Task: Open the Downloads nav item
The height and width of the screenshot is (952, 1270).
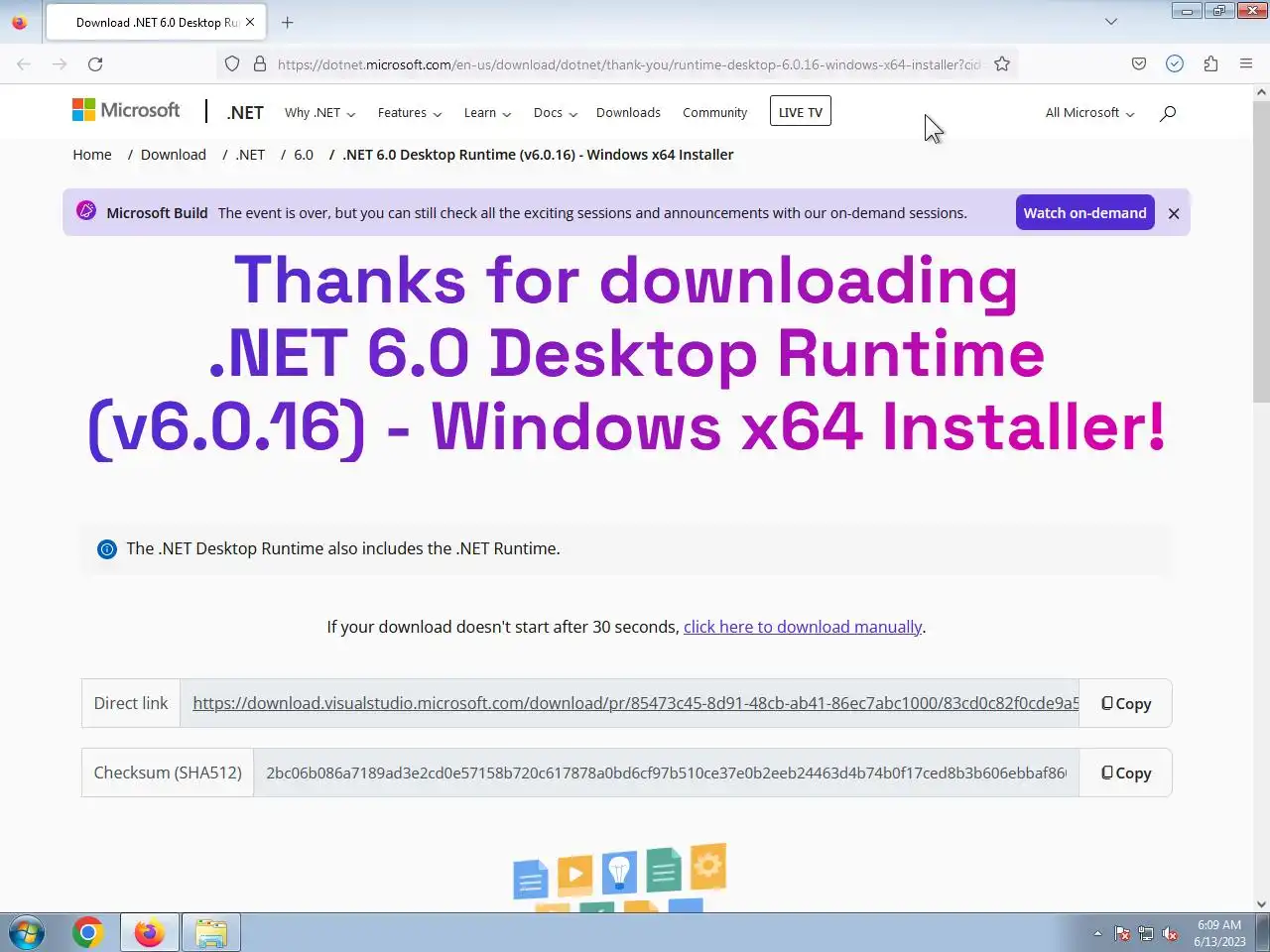Action: pyautogui.click(x=628, y=113)
